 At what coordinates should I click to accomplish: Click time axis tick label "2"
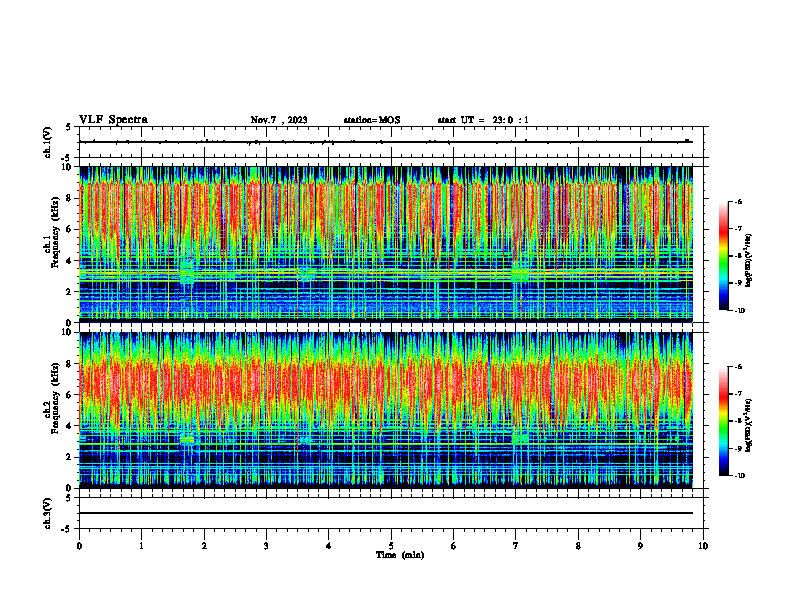click(x=204, y=546)
